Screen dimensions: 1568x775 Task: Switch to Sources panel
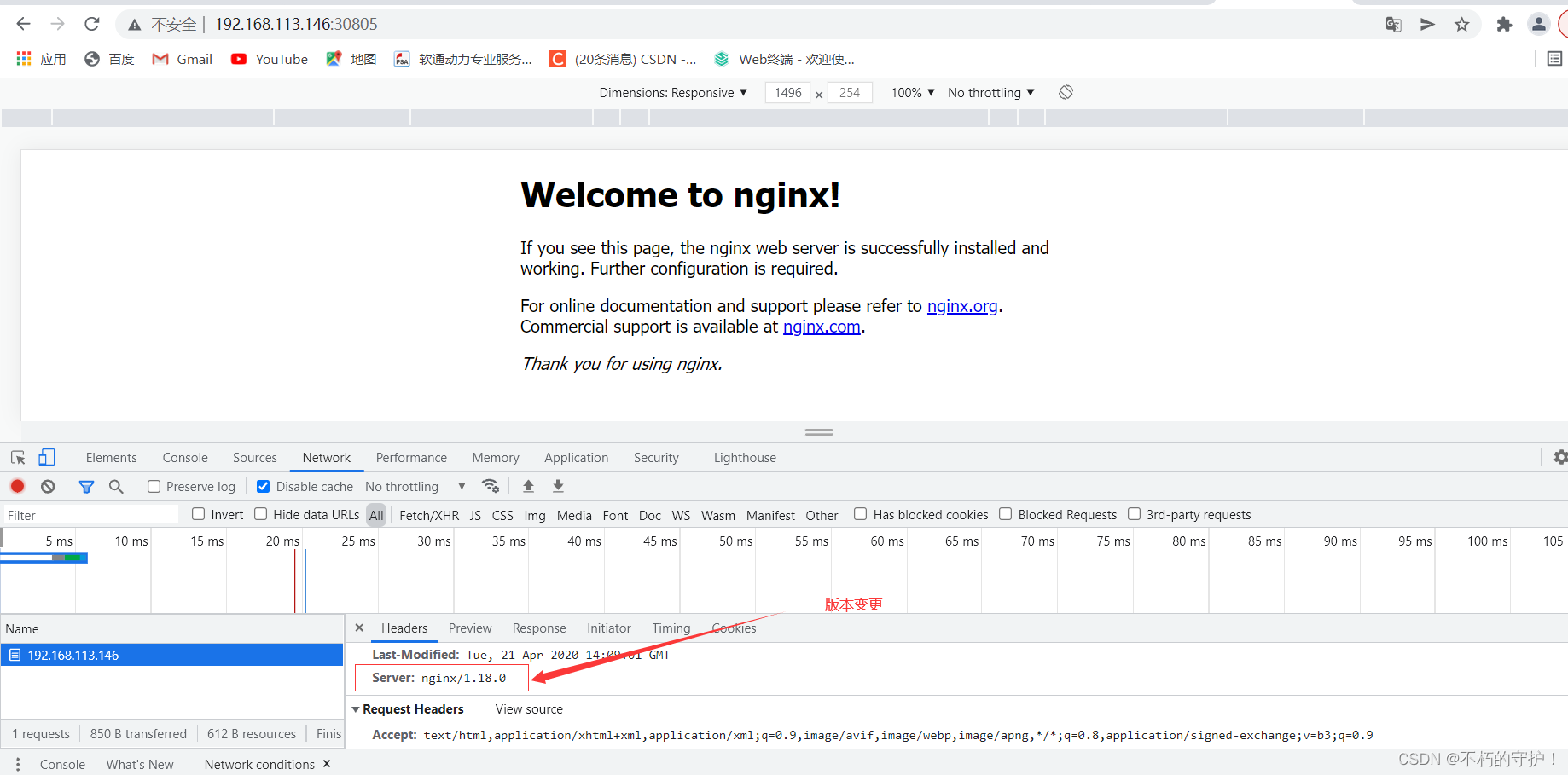pyautogui.click(x=255, y=458)
